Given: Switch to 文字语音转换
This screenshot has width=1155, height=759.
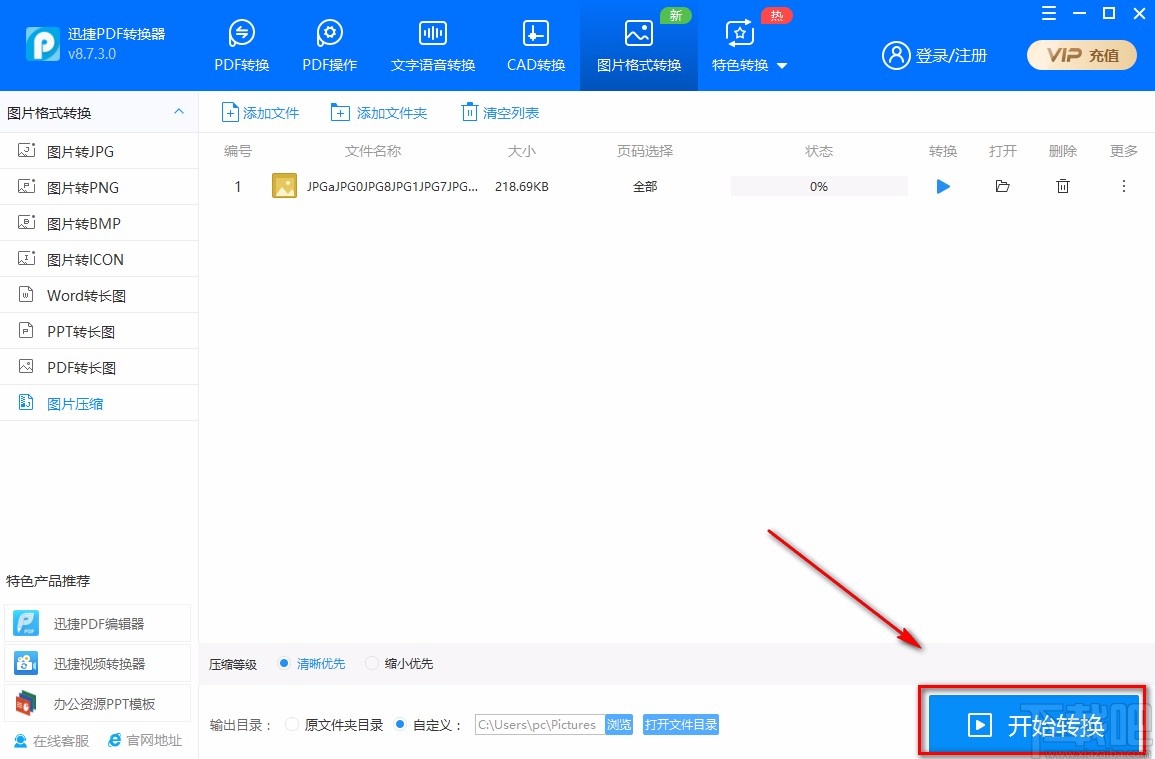Looking at the screenshot, I should point(432,44).
